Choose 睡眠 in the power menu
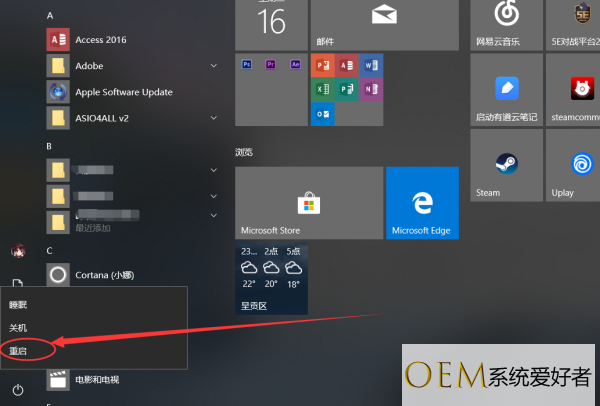This screenshot has height=406, width=600. tap(20, 304)
